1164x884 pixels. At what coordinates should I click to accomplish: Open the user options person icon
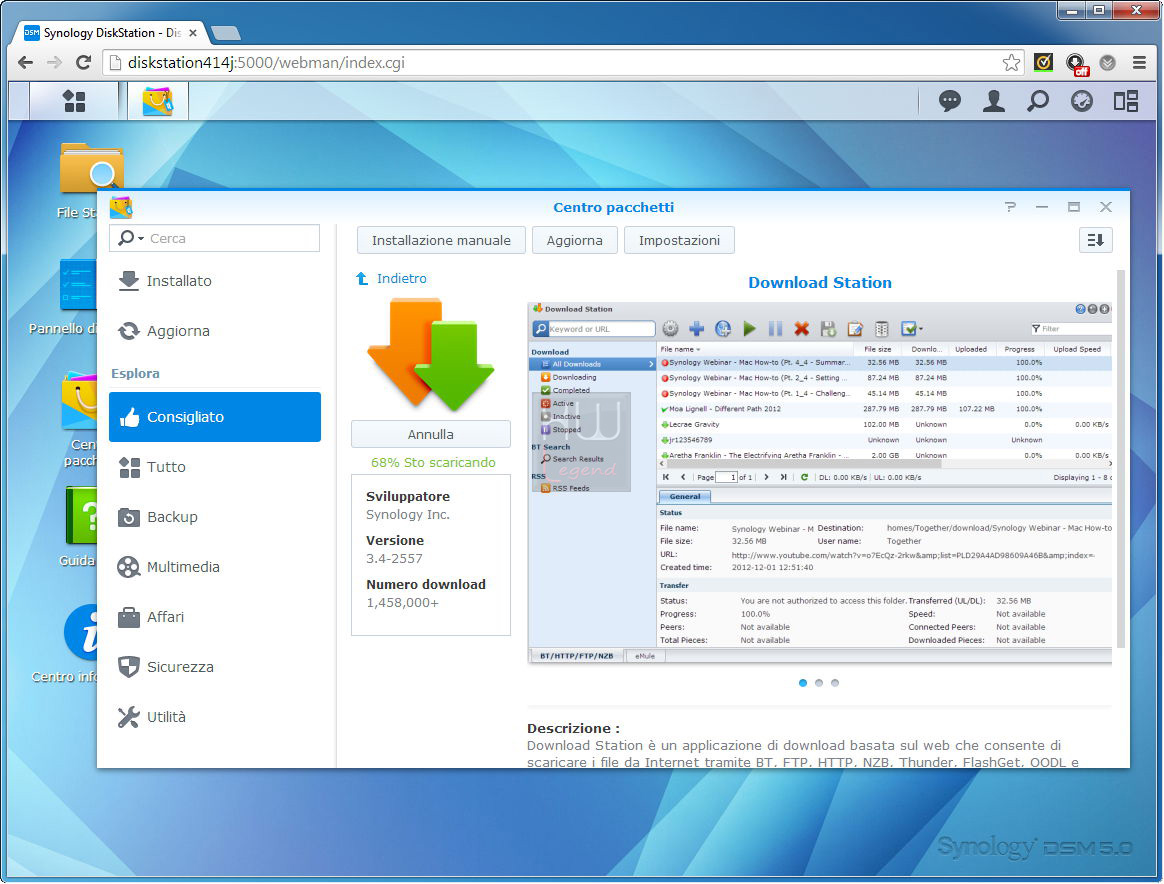pos(993,101)
